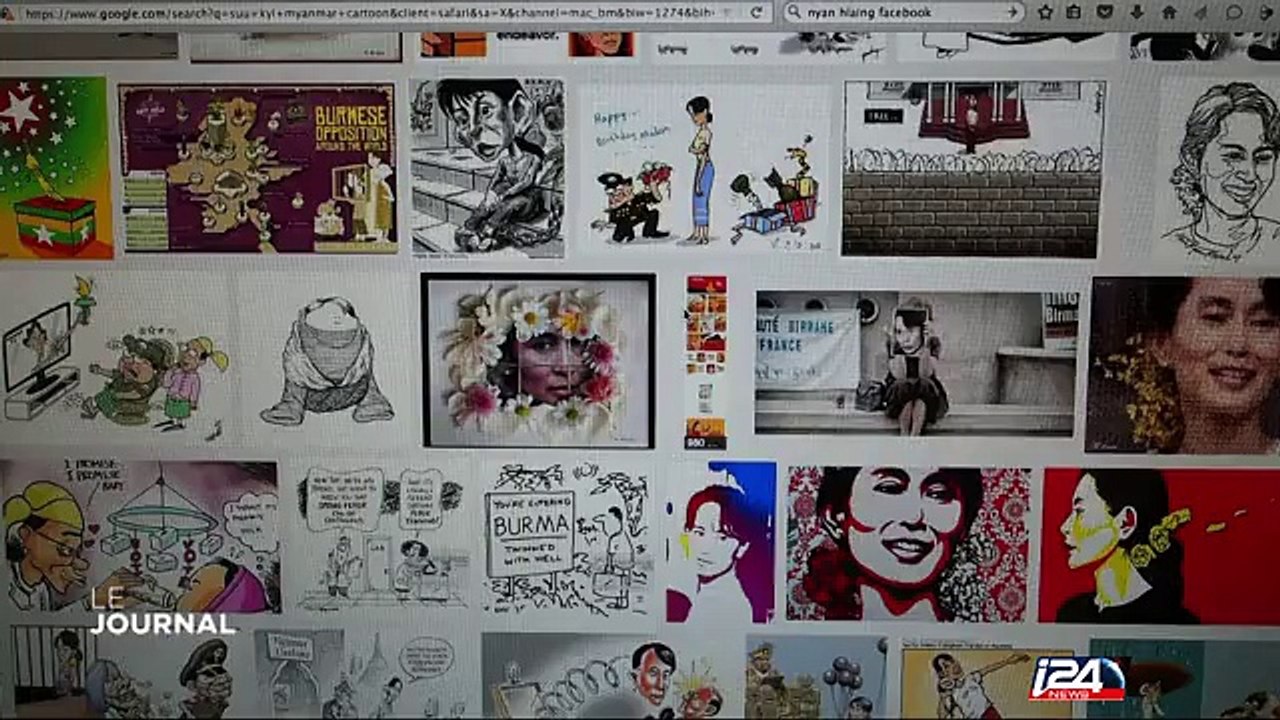Bookmark this page with the star icon

click(x=1045, y=12)
